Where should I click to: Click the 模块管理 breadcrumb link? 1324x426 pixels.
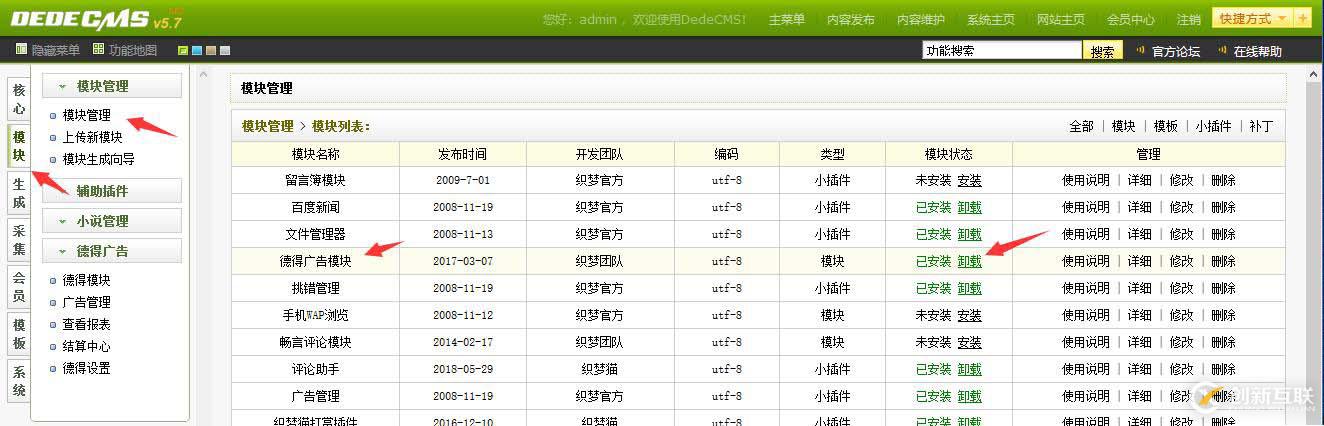coord(268,126)
